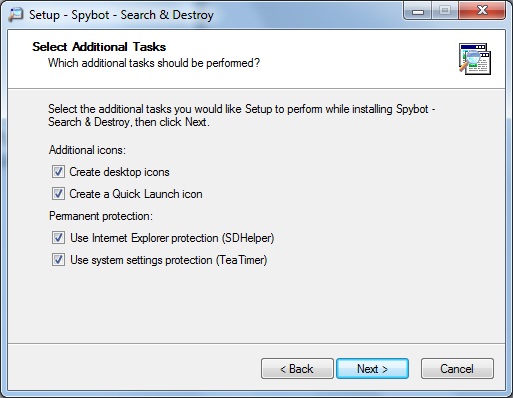Close the Setup window
The image size is (513, 398).
[x=482, y=11]
